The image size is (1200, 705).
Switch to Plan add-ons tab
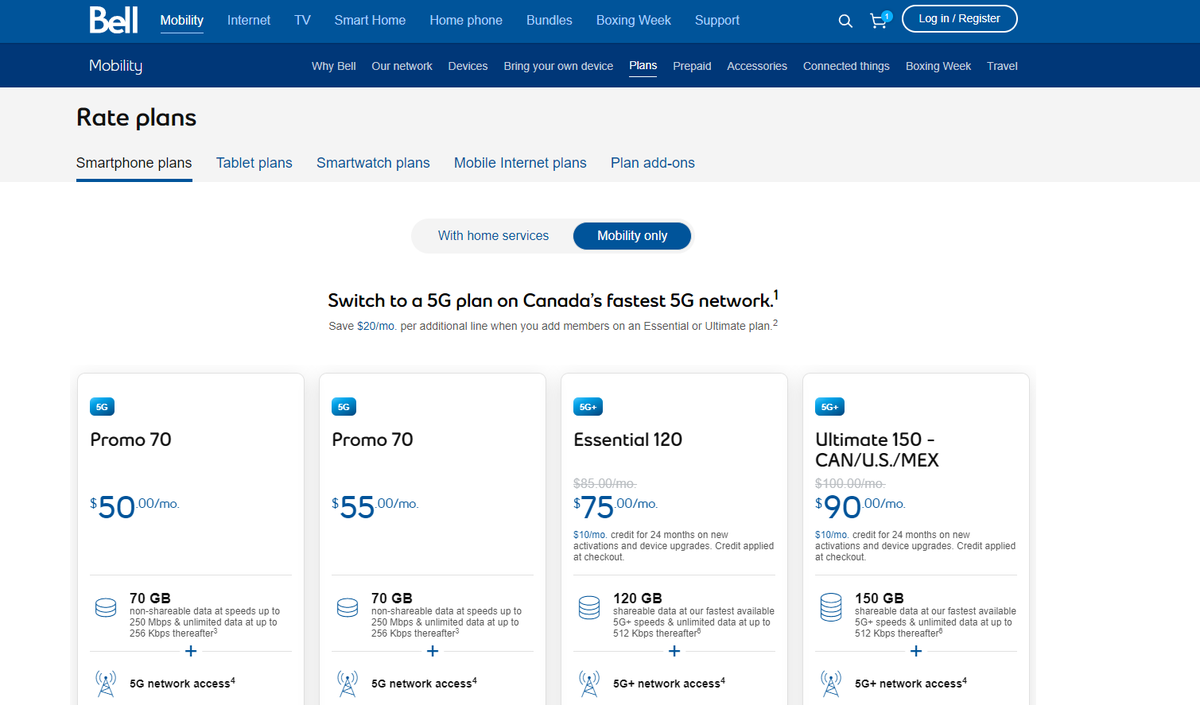[x=653, y=163]
